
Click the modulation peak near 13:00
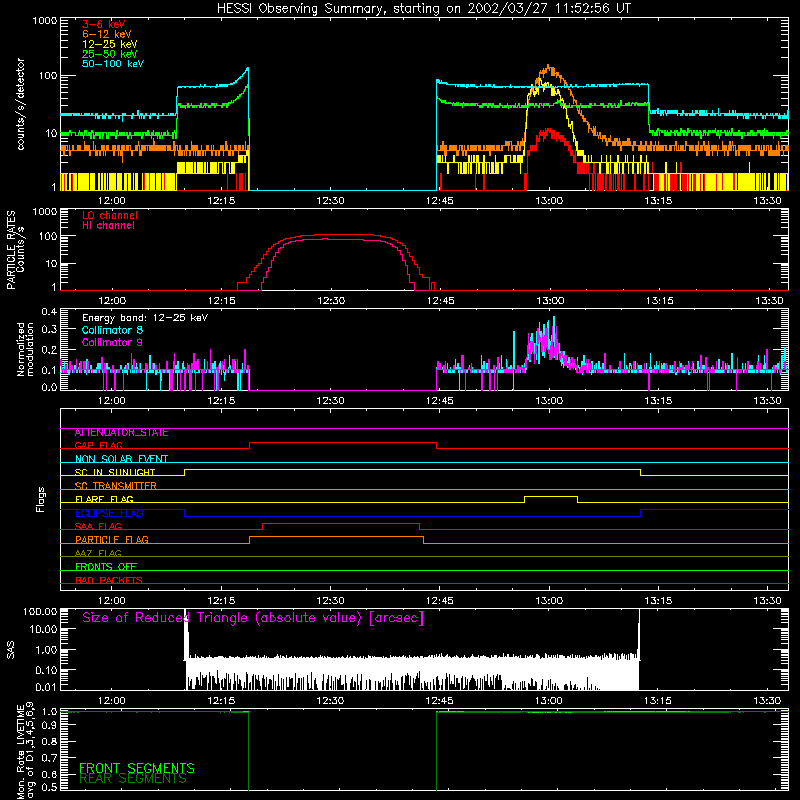click(554, 320)
